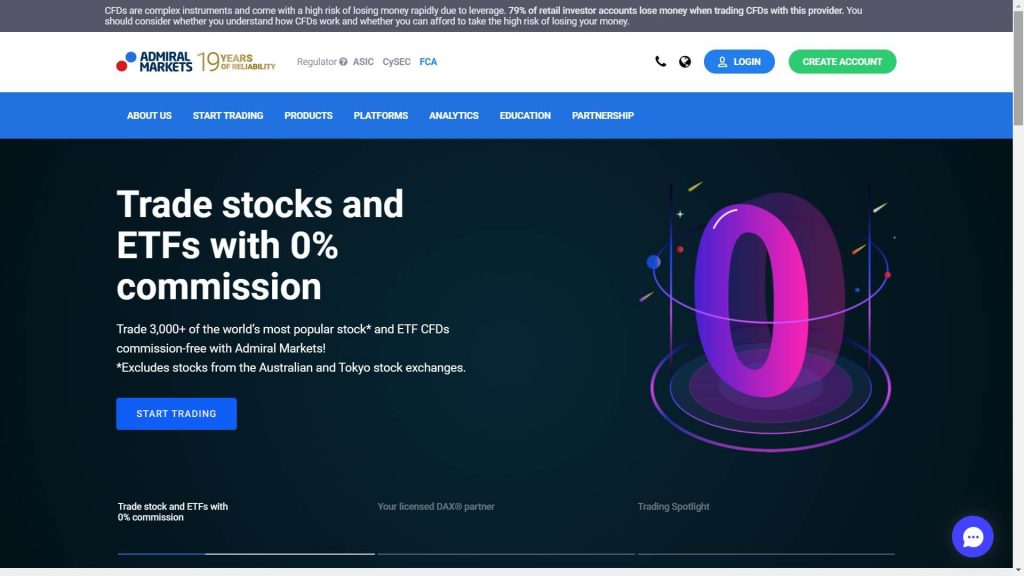The height and width of the screenshot is (576, 1024).
Task: Select the CySEC regulator
Action: click(x=396, y=62)
